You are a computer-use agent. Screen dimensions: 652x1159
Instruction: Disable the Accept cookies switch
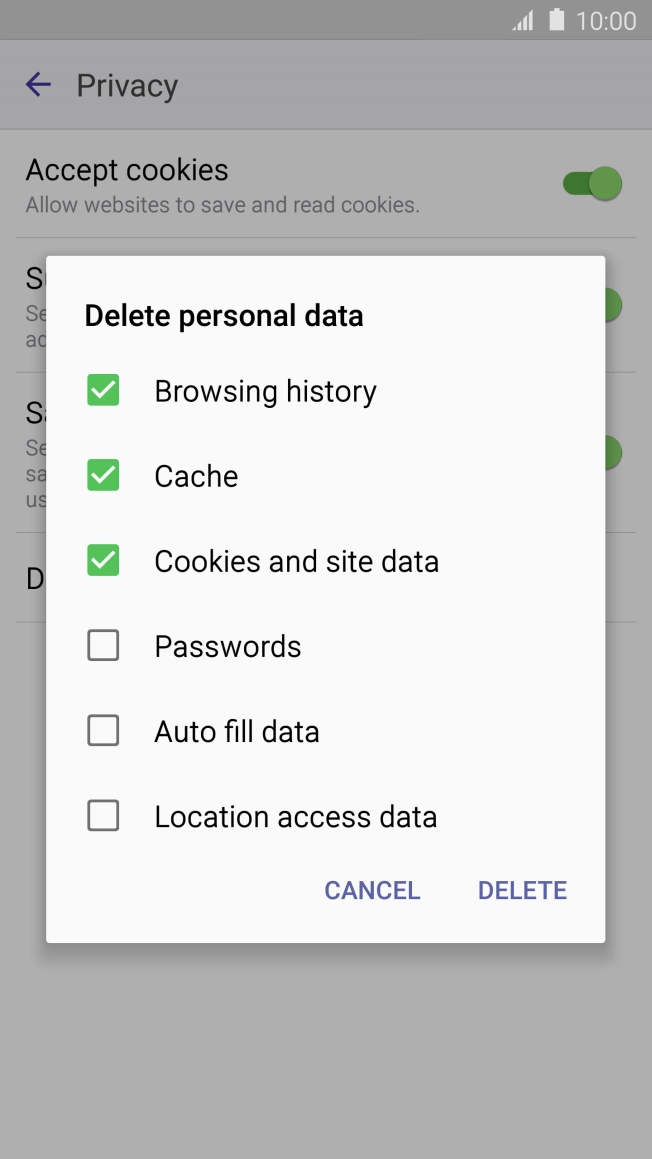590,185
